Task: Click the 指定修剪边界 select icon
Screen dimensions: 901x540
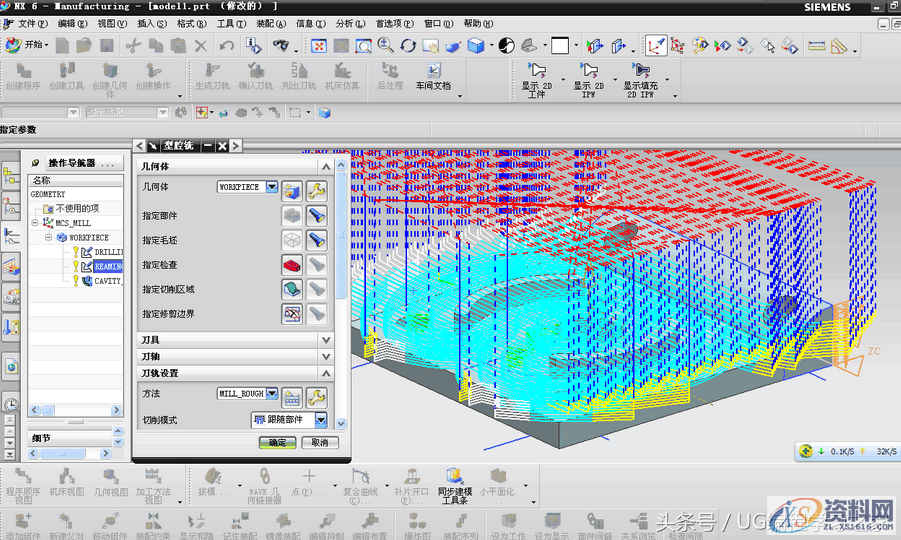Action: (292, 314)
